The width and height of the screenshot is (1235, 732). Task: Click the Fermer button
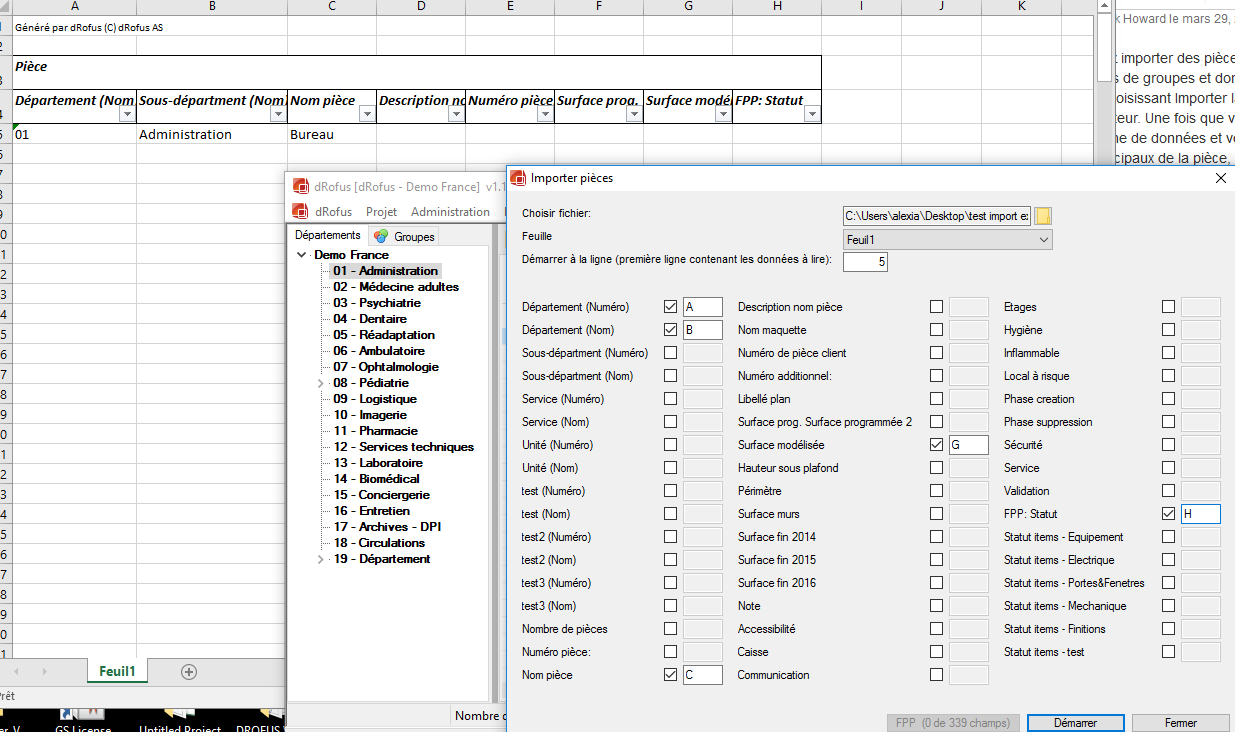coord(1180,723)
